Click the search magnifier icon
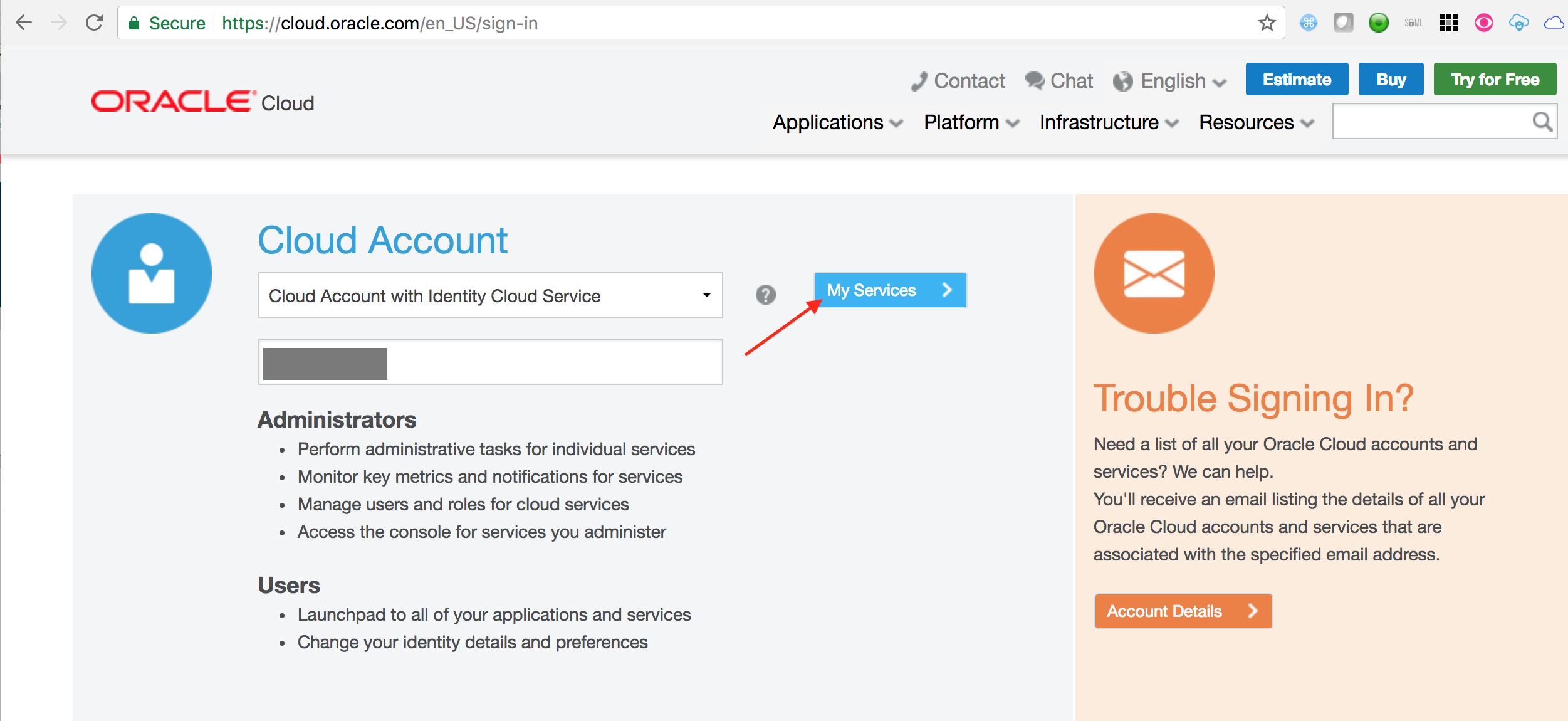 coord(1542,122)
